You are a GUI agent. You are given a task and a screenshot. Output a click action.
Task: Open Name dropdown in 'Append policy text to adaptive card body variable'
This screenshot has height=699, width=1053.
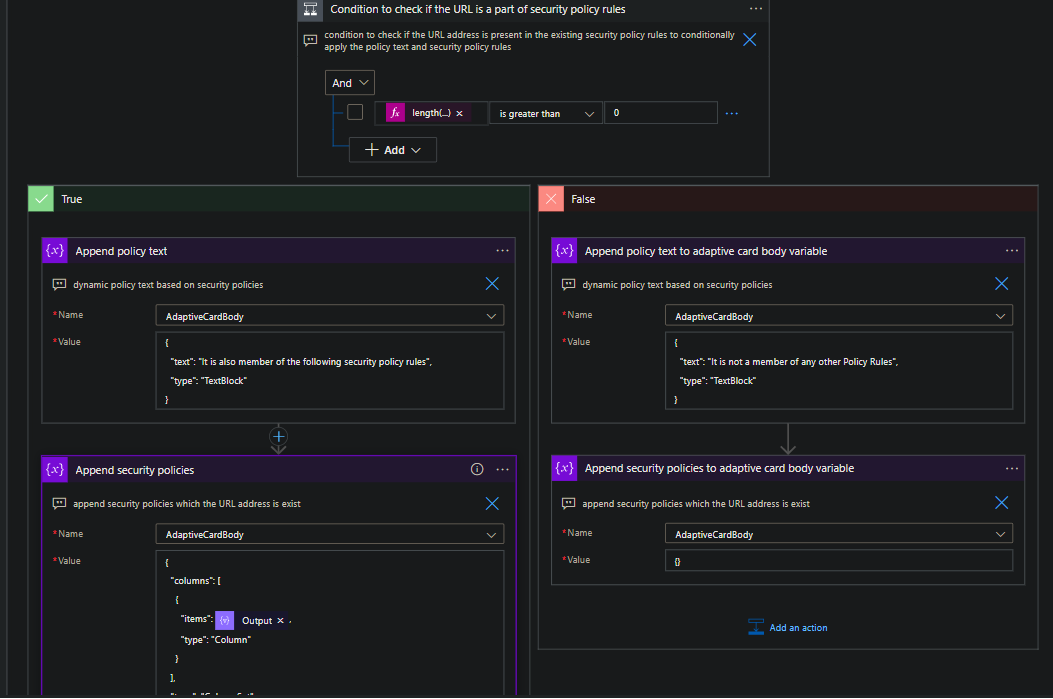click(839, 316)
